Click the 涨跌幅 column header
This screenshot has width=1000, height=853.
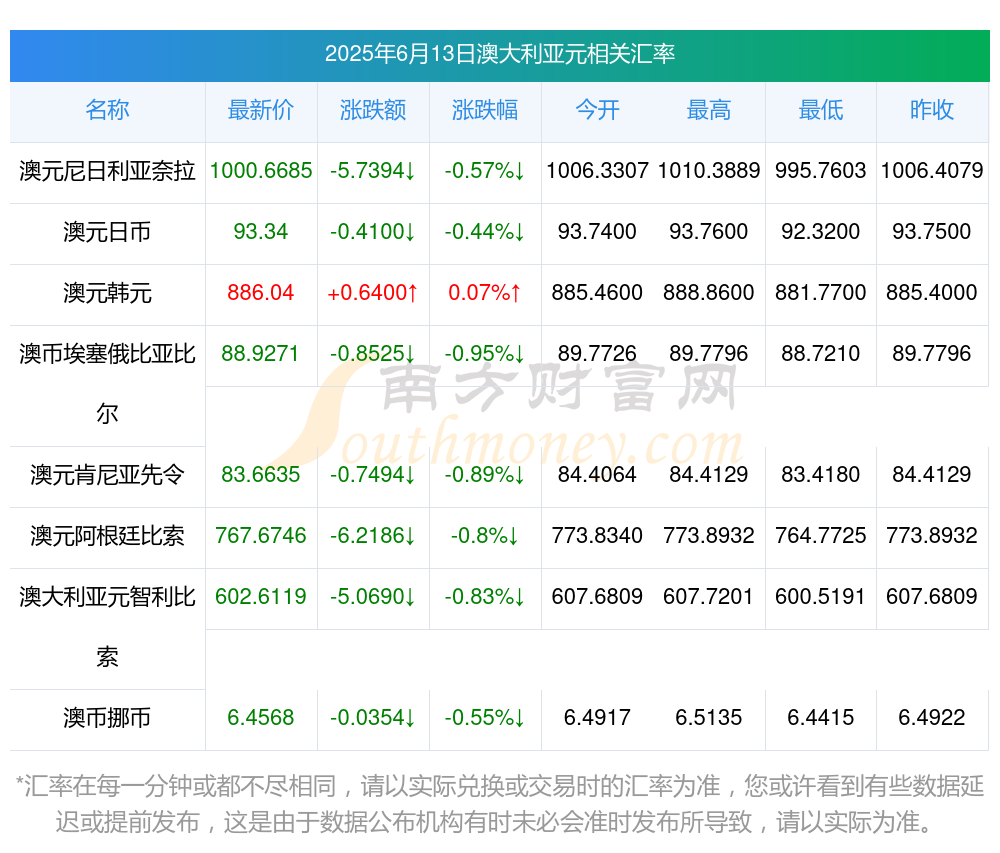pyautogui.click(x=485, y=110)
